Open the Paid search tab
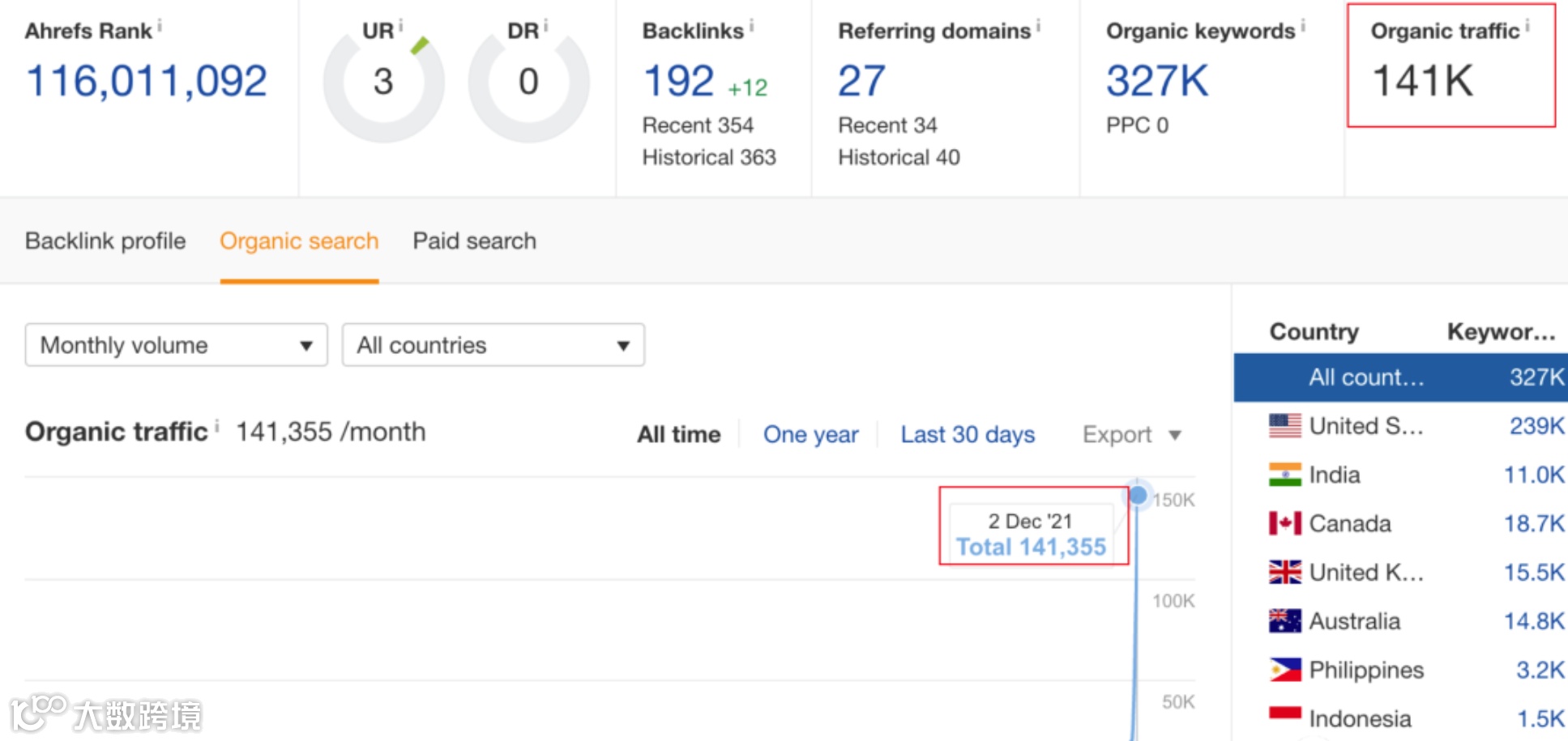Screen dimensions: 1568x741 [475, 241]
